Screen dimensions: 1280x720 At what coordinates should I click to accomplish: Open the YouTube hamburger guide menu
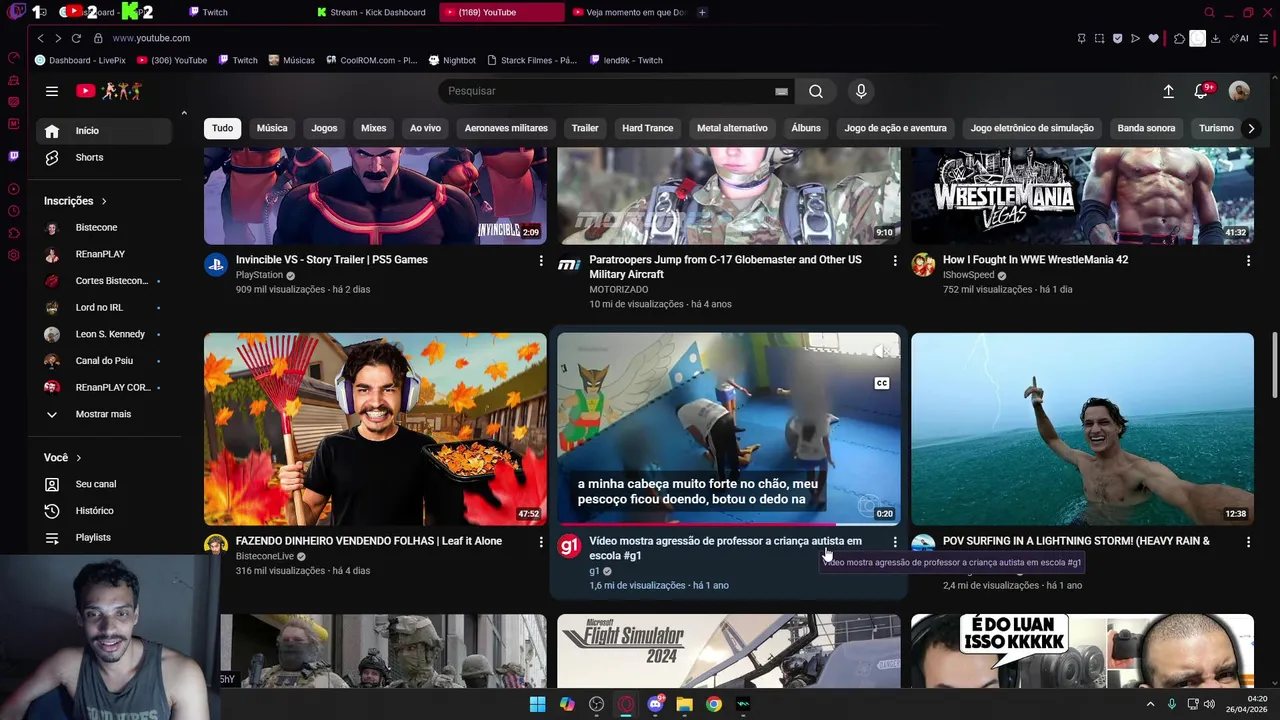point(52,91)
